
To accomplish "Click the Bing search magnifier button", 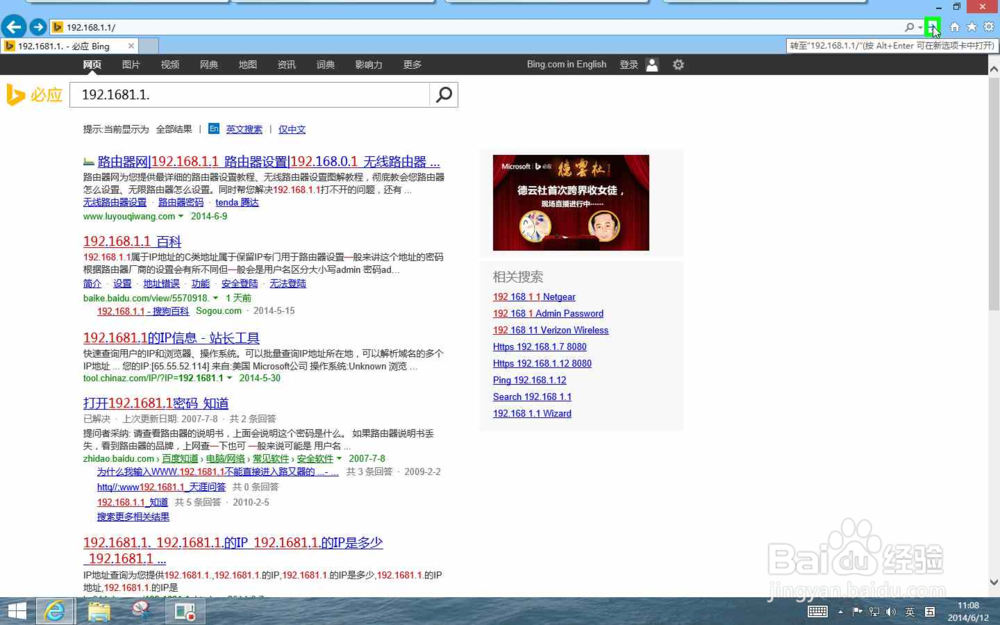I will pos(444,94).
